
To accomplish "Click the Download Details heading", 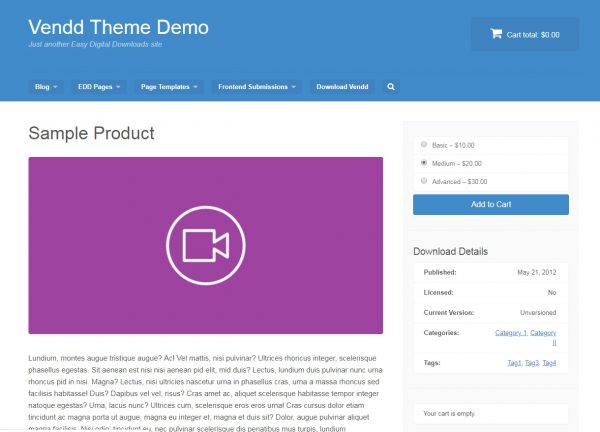I will [x=450, y=251].
